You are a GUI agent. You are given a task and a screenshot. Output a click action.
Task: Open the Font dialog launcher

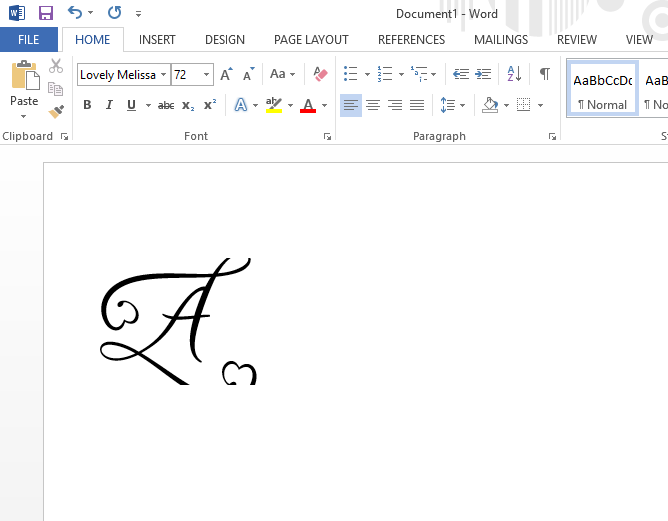327,136
